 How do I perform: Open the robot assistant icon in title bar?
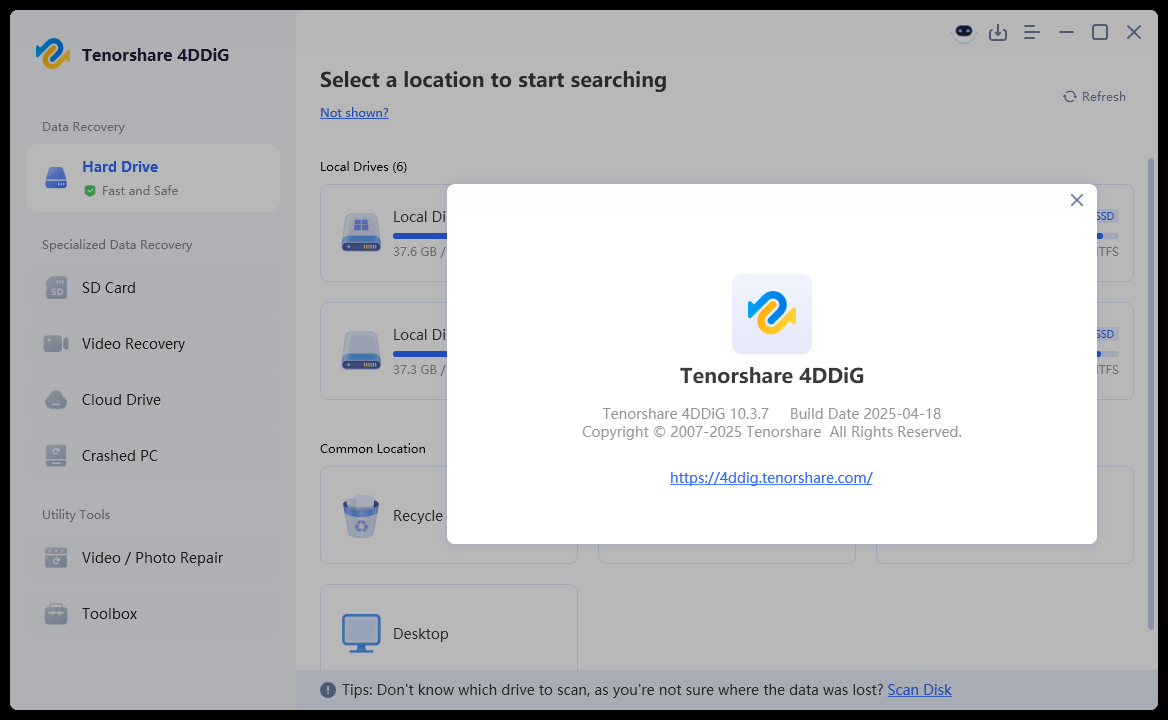click(964, 32)
